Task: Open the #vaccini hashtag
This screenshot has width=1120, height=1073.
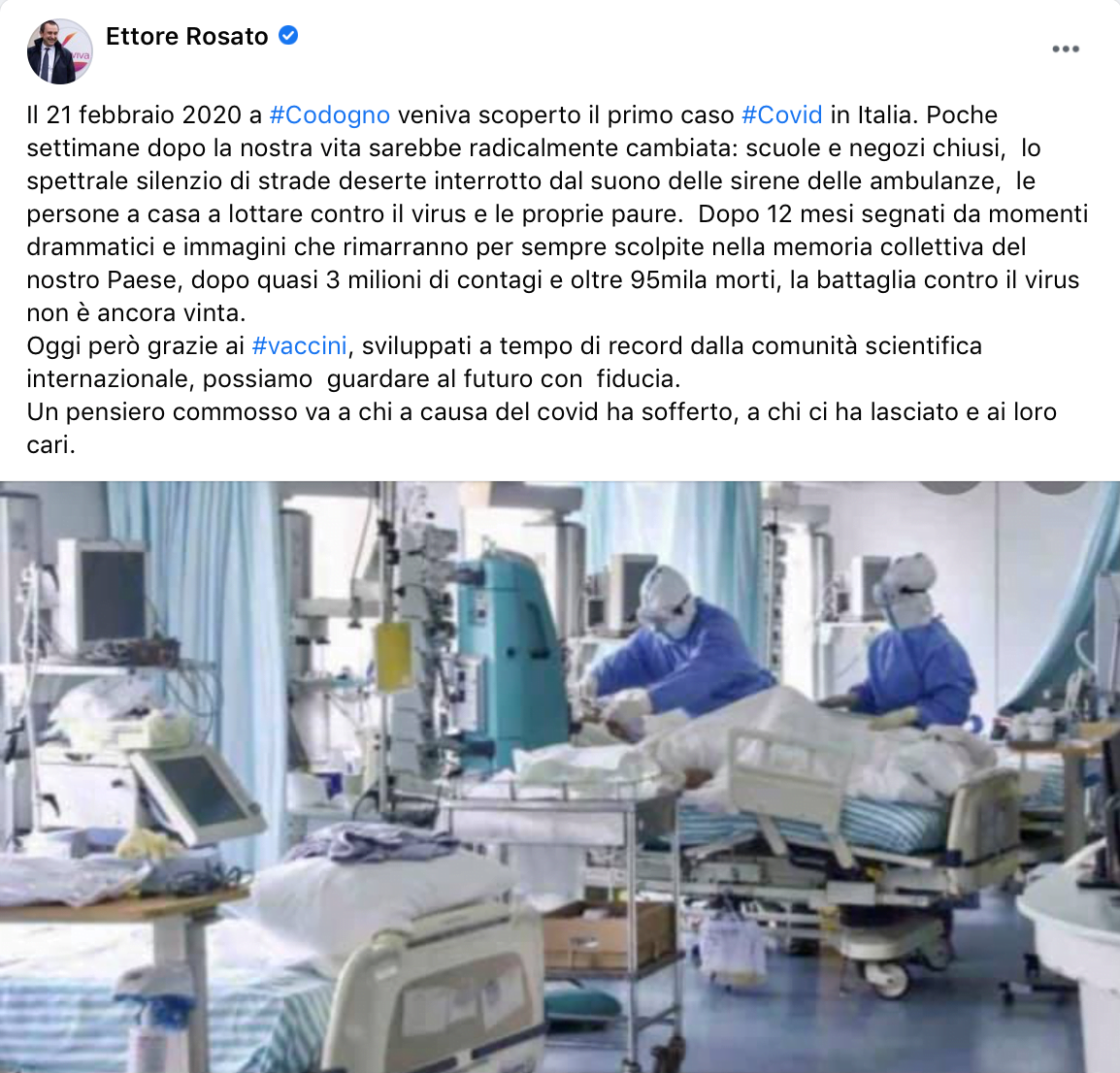Action: click(299, 345)
